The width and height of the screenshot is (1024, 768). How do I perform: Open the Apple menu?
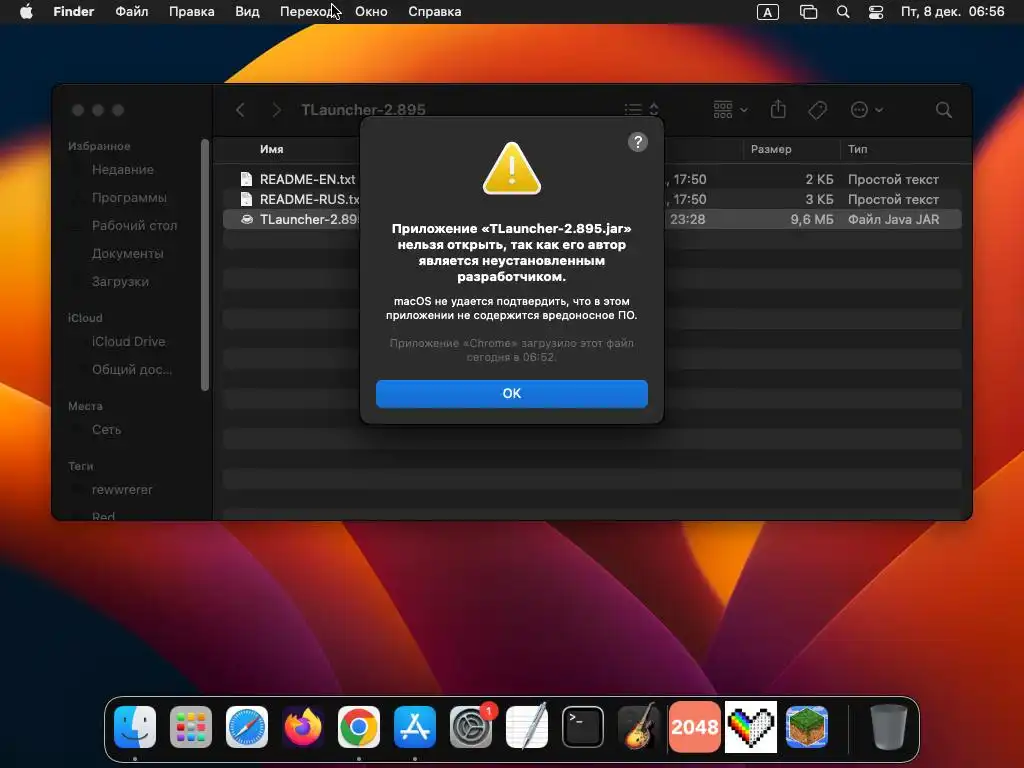point(26,12)
